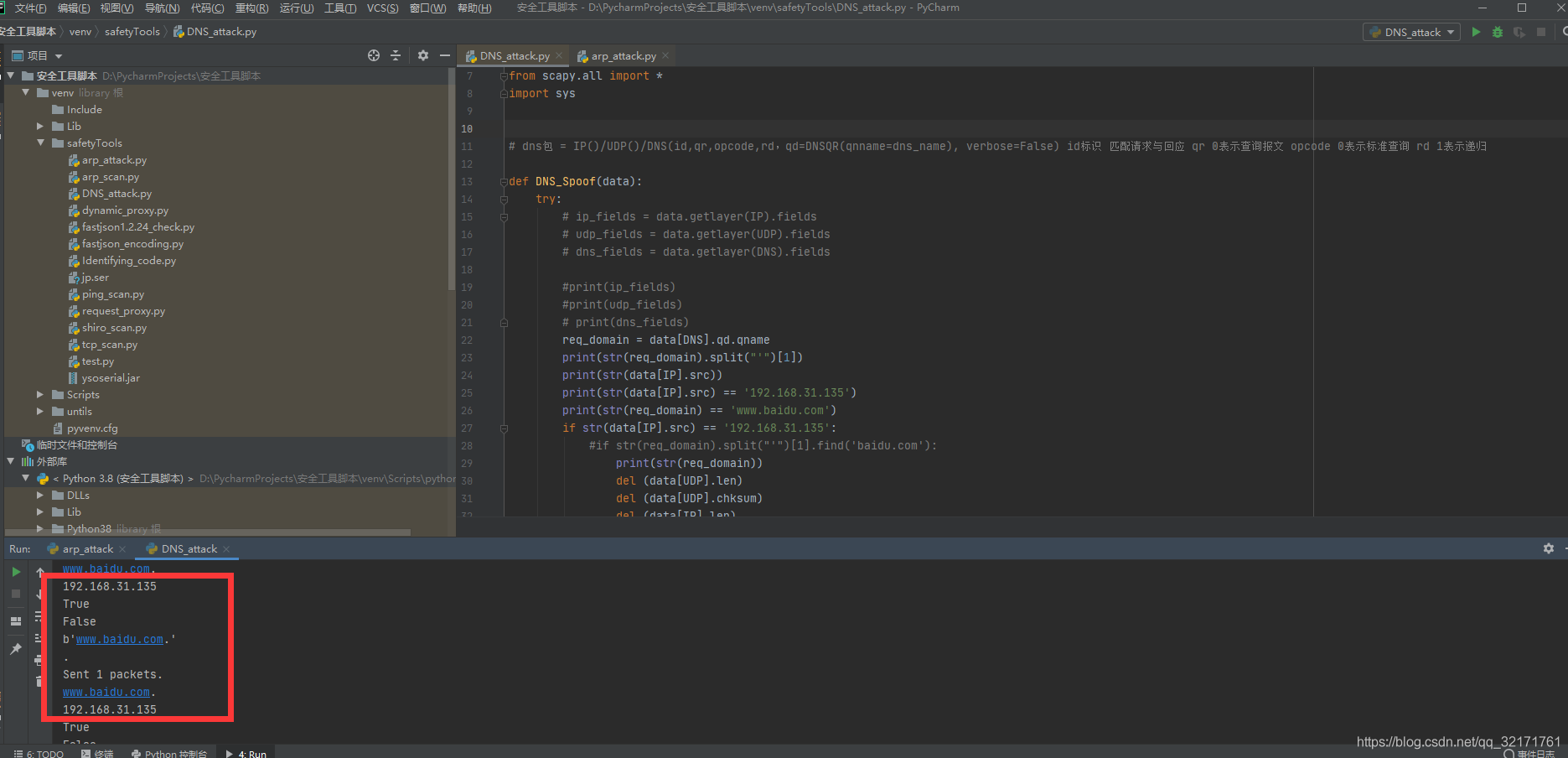
Task: Open the www.baidu.com link below Sent 1 packets
Action: click(x=106, y=692)
